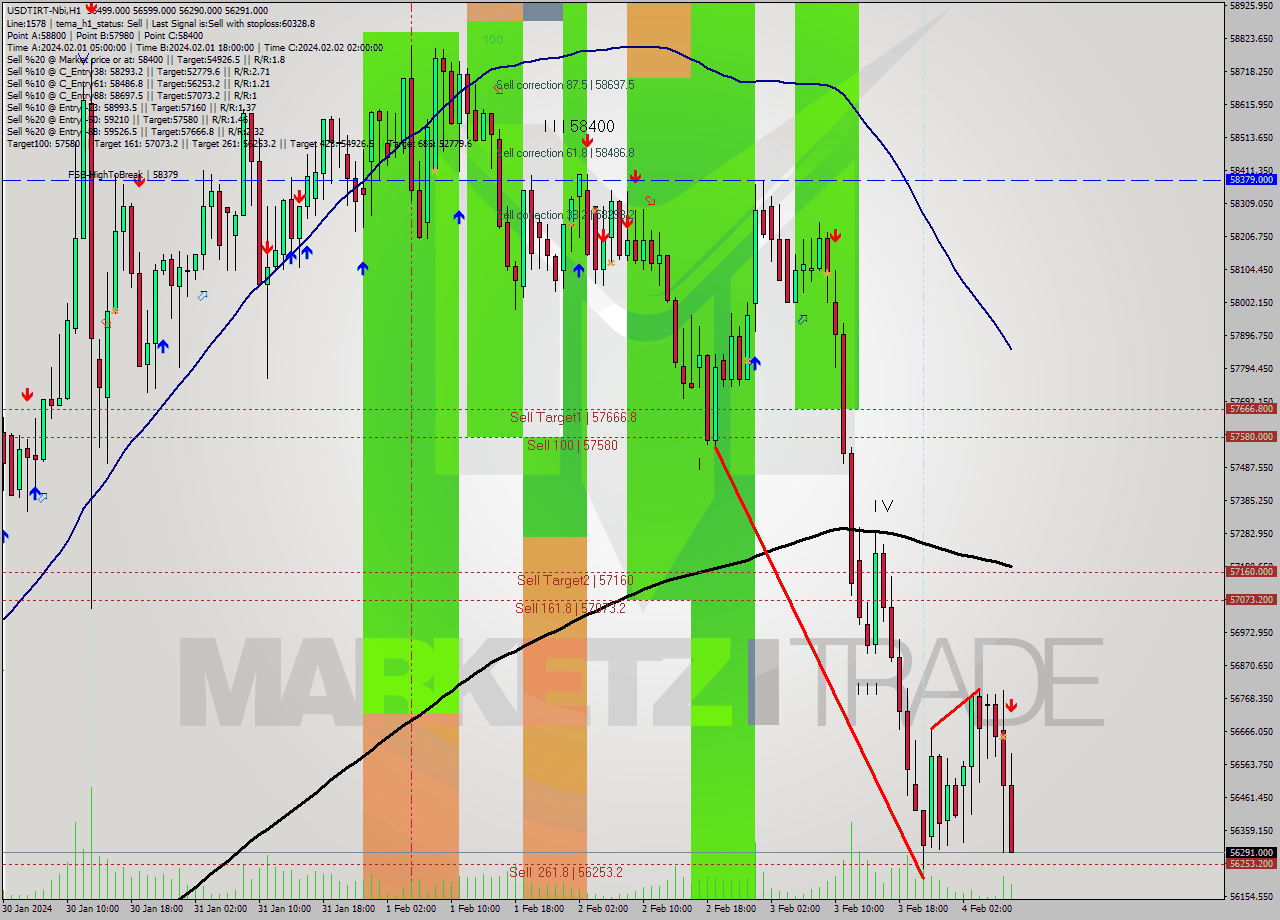Click the '4 Feb 02:00' time axis label
Screen dimensions: 1280x920
coord(988,909)
